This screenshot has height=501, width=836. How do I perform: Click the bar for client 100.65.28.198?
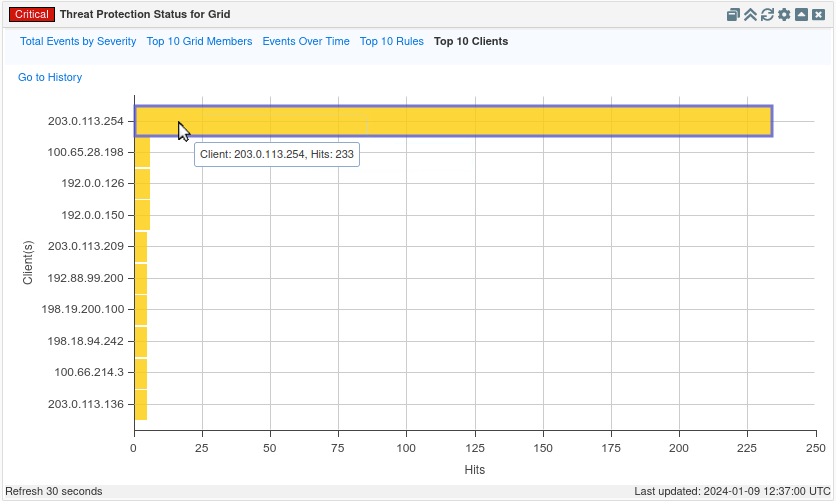pos(142,153)
